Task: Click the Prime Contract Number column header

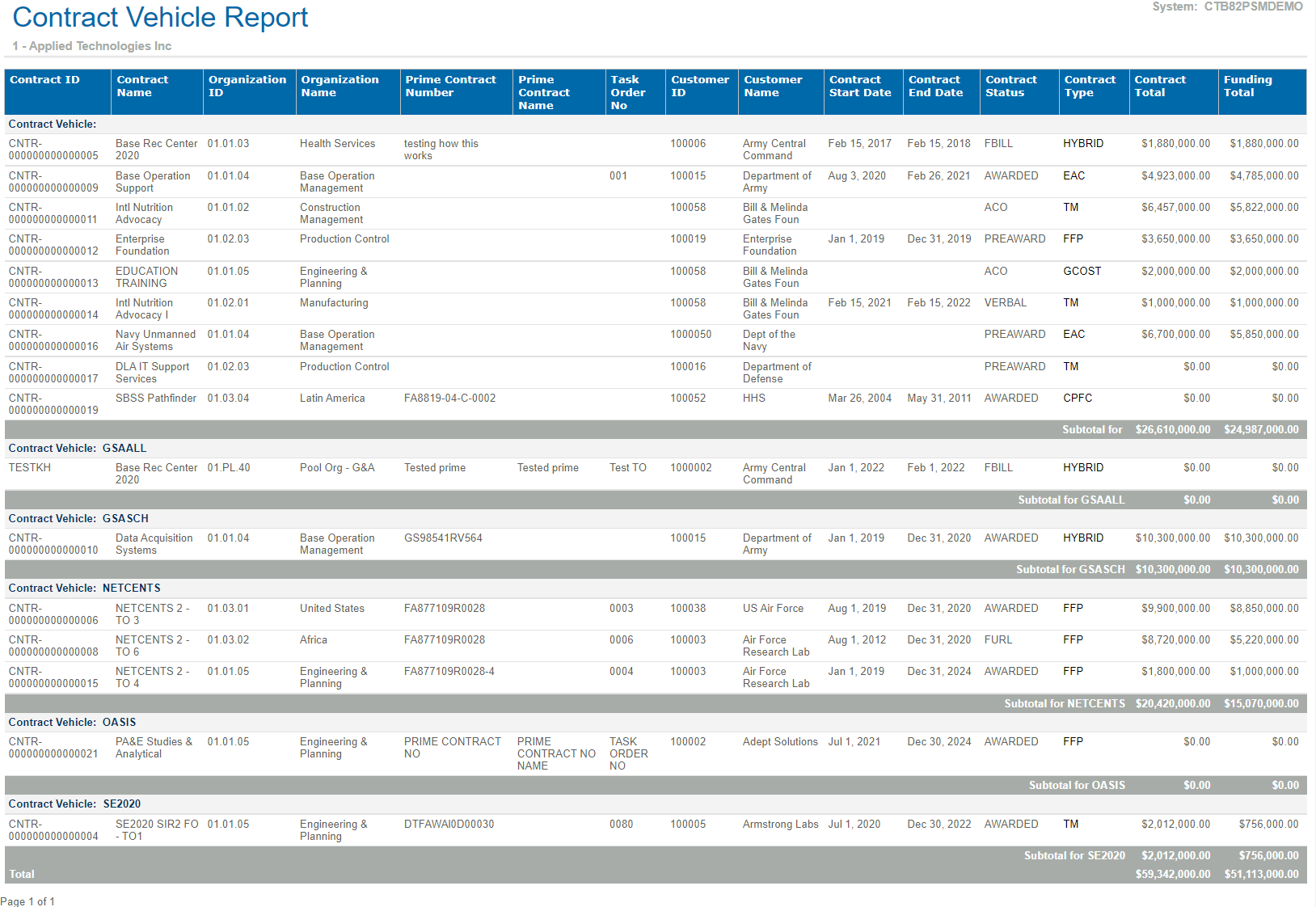Action: 450,86
